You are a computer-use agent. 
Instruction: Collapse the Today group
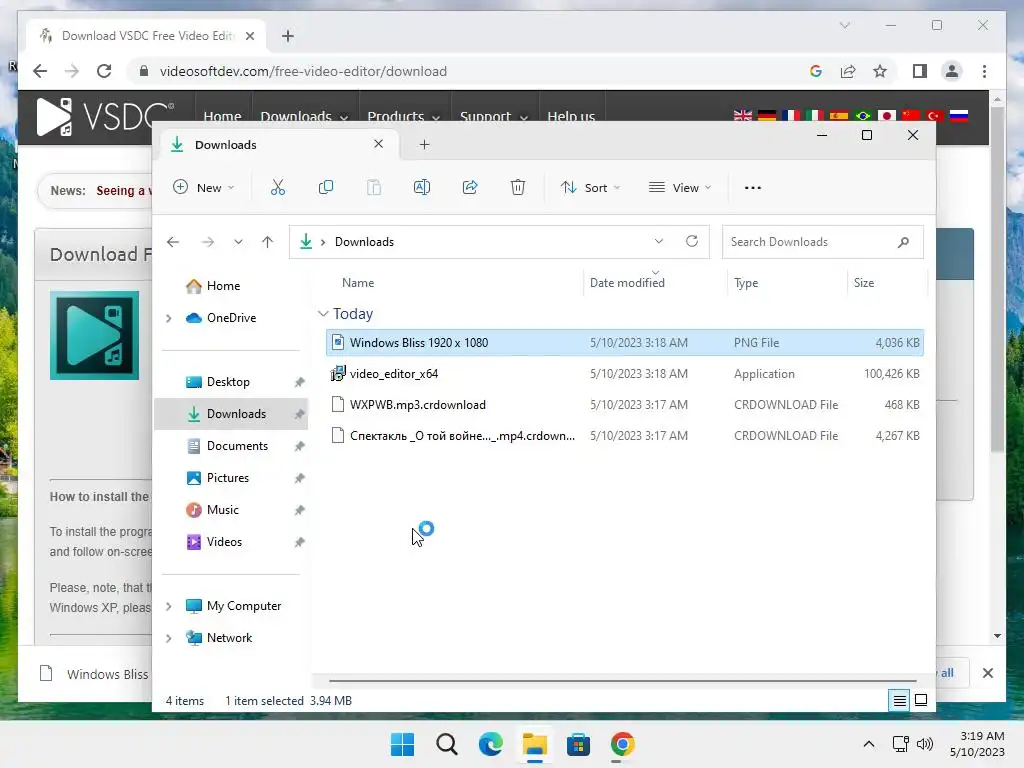tap(323, 314)
